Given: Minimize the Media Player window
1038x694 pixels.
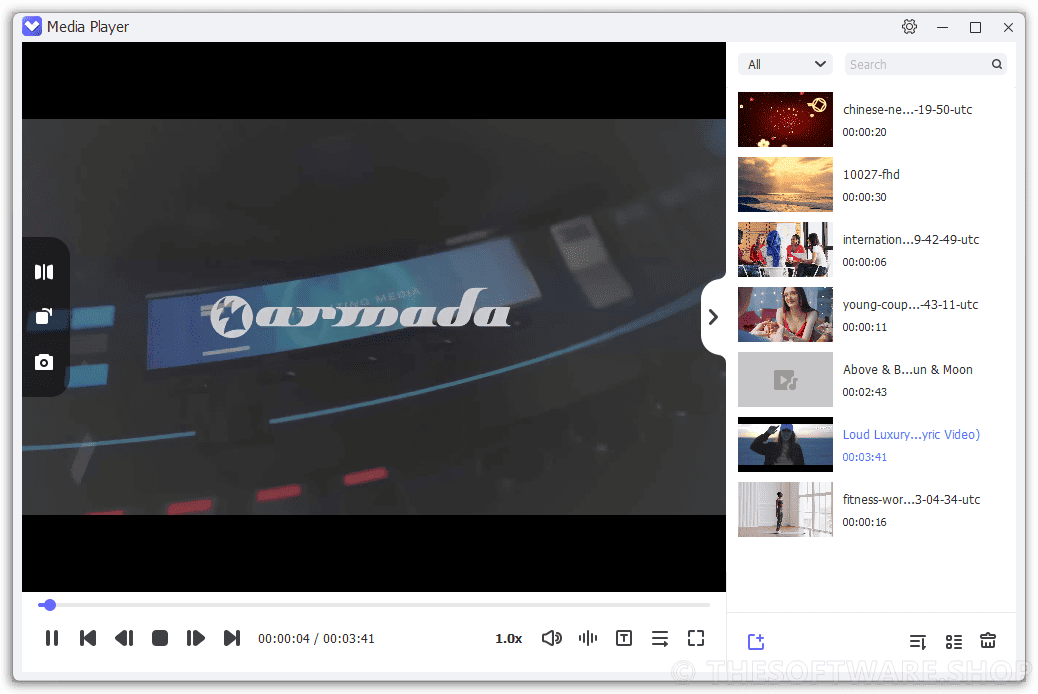Looking at the screenshot, I should [943, 27].
